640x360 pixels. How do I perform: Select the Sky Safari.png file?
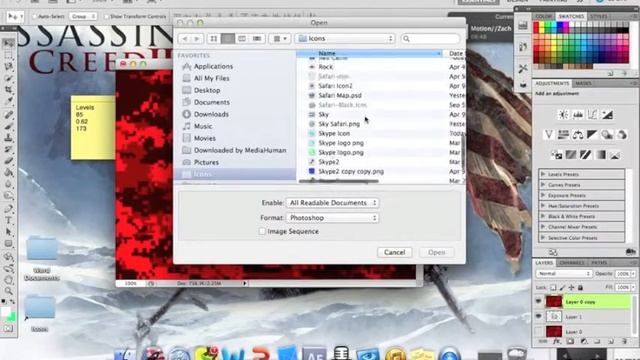[339, 124]
